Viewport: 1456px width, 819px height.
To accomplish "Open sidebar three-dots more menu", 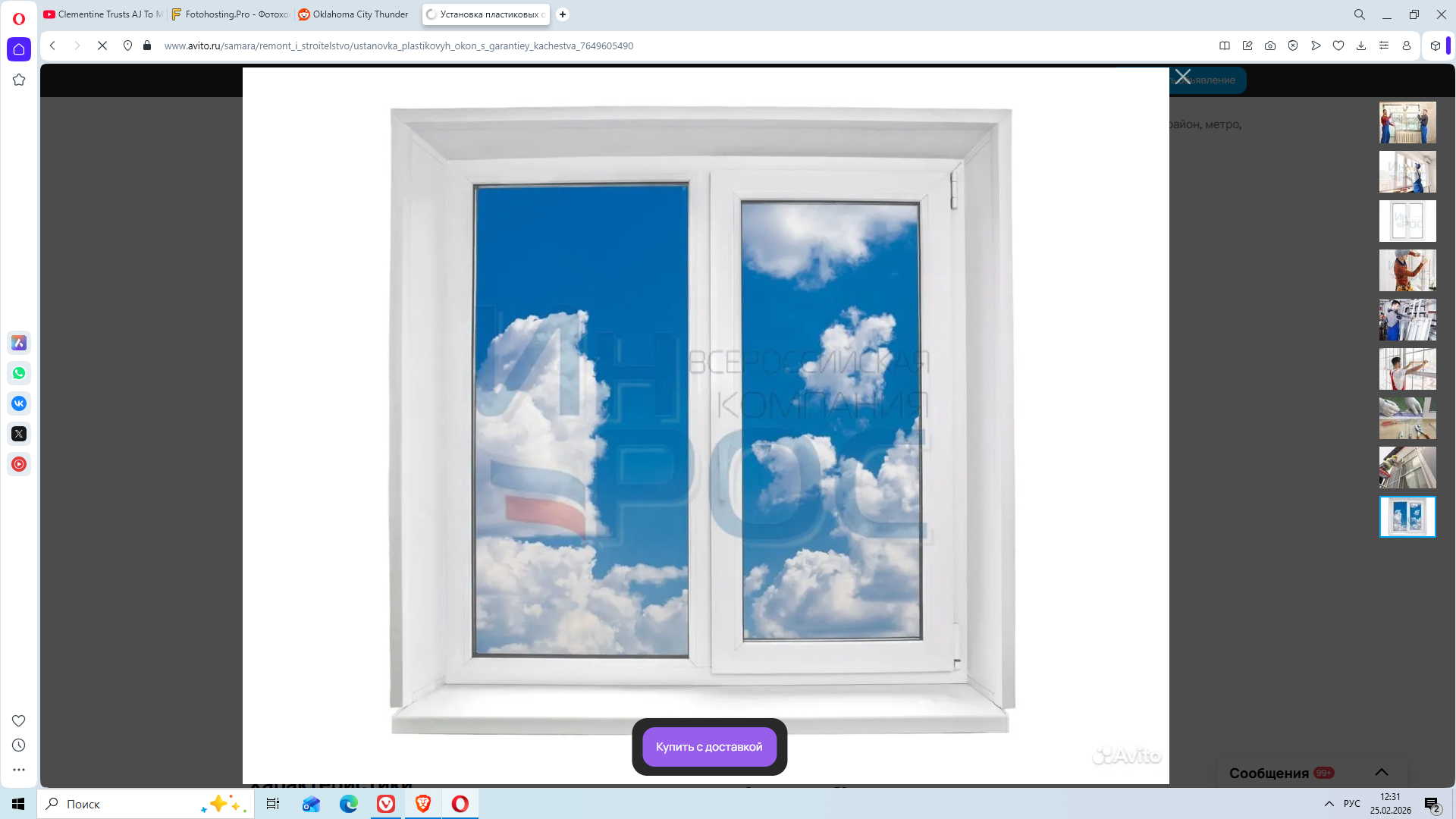I will point(19,770).
